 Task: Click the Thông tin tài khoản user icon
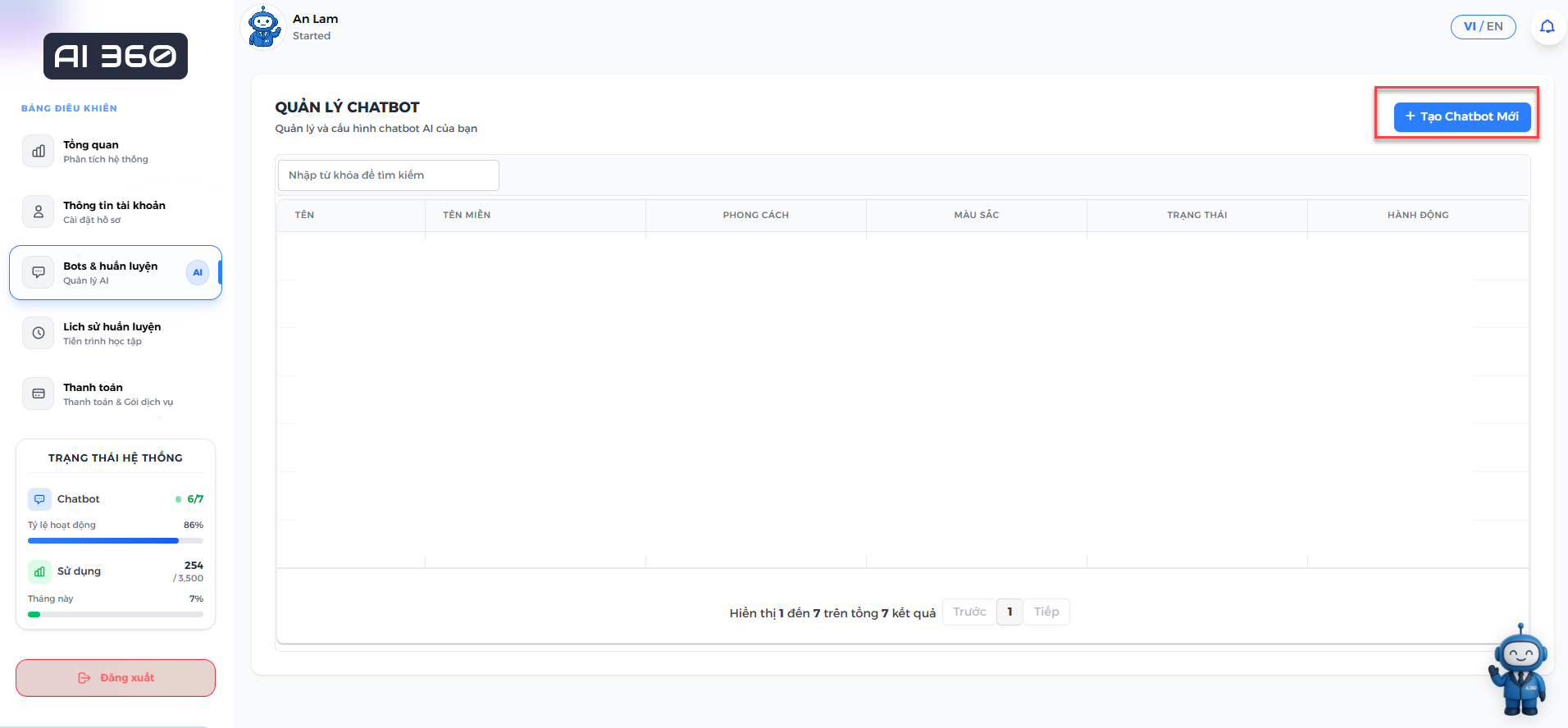[x=39, y=212]
